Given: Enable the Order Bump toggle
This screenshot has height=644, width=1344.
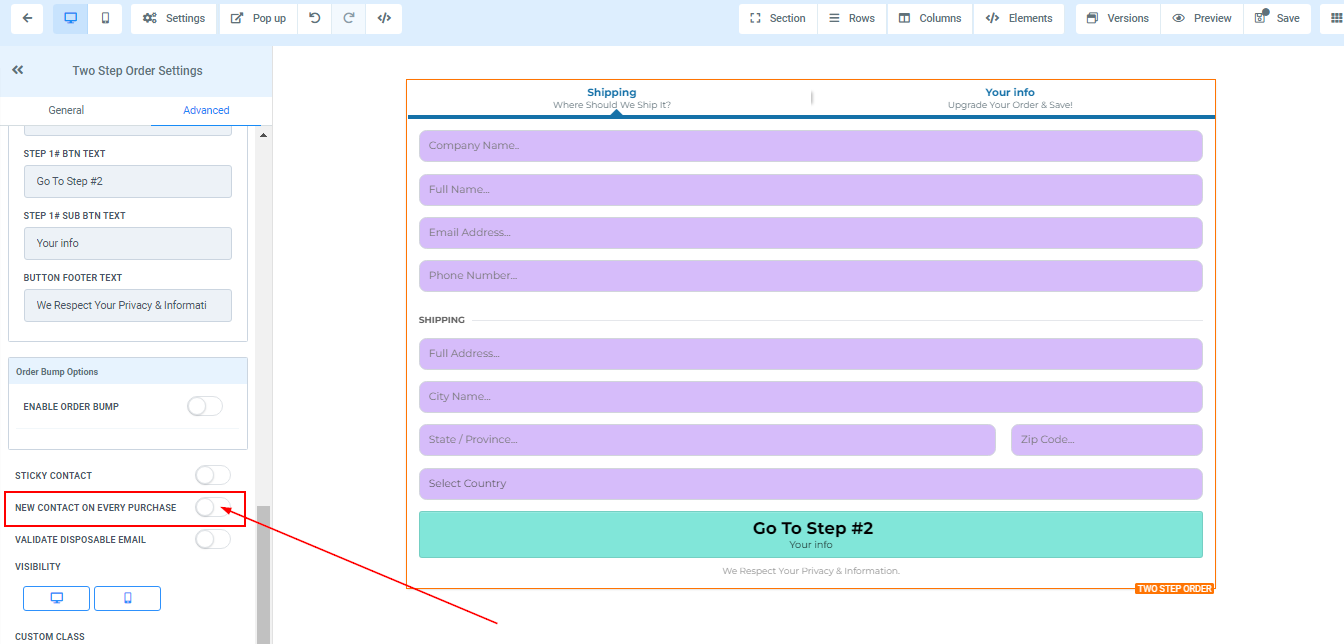Looking at the screenshot, I should coord(205,406).
